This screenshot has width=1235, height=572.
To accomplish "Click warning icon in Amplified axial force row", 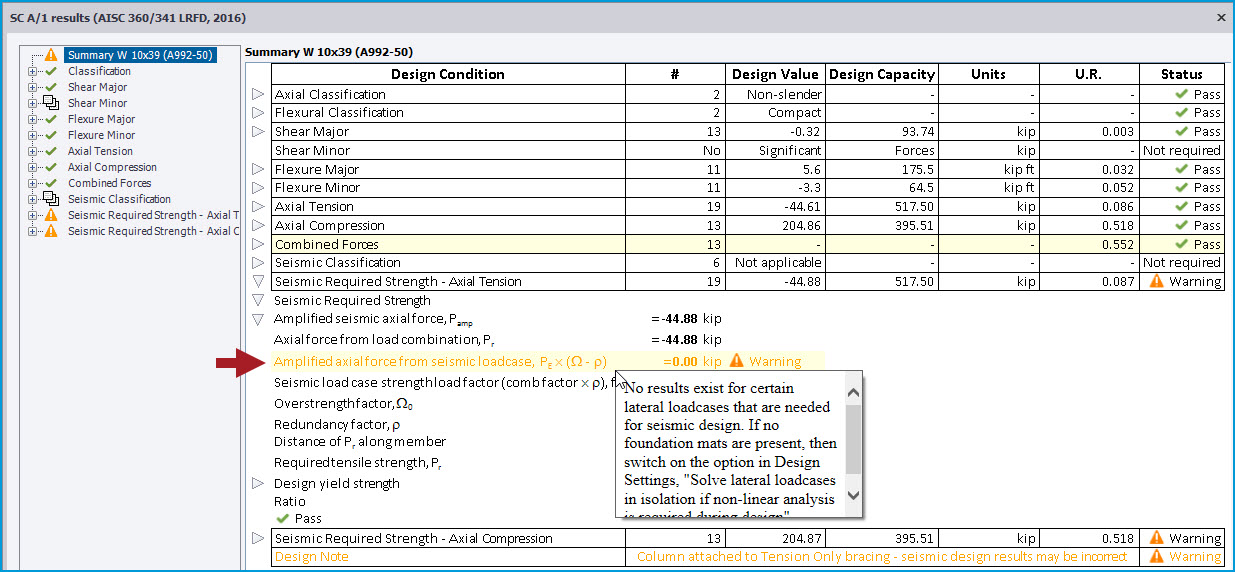I will tap(737, 361).
